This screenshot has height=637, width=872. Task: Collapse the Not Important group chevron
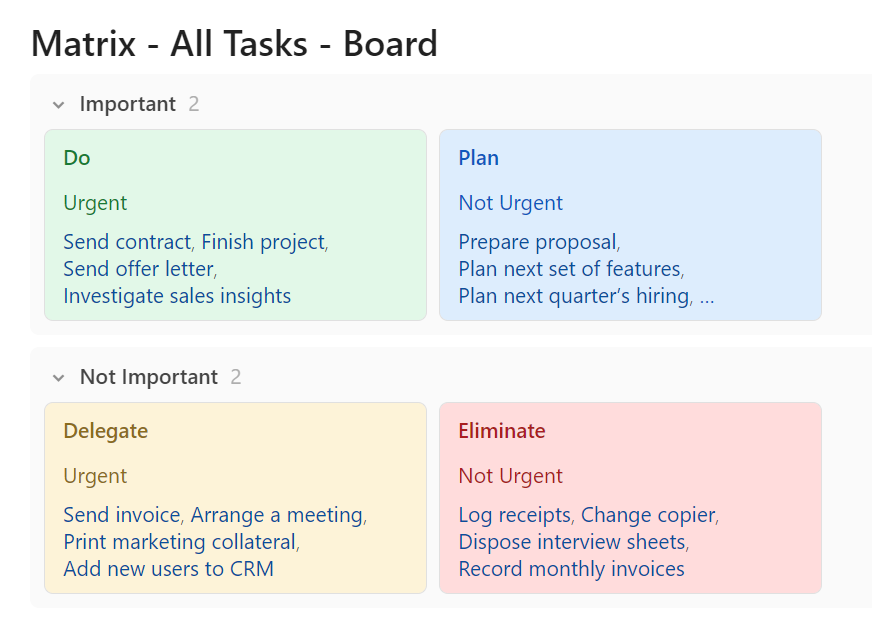point(59,378)
